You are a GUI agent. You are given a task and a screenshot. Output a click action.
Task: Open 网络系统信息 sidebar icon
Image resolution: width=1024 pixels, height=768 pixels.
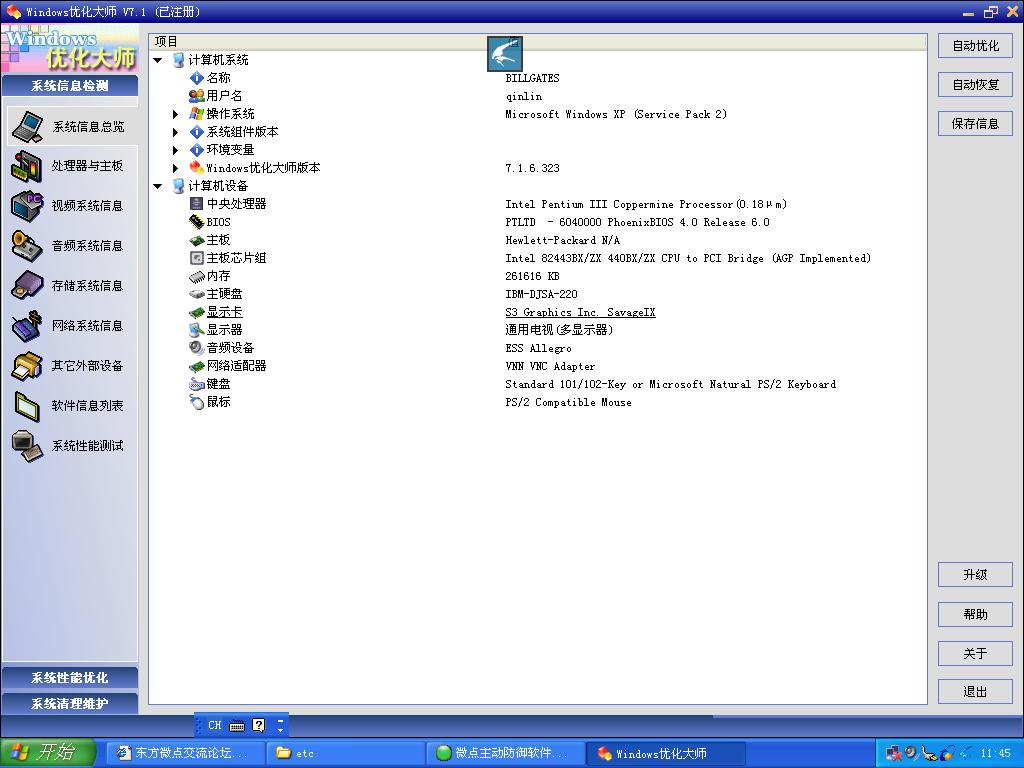(x=27, y=326)
